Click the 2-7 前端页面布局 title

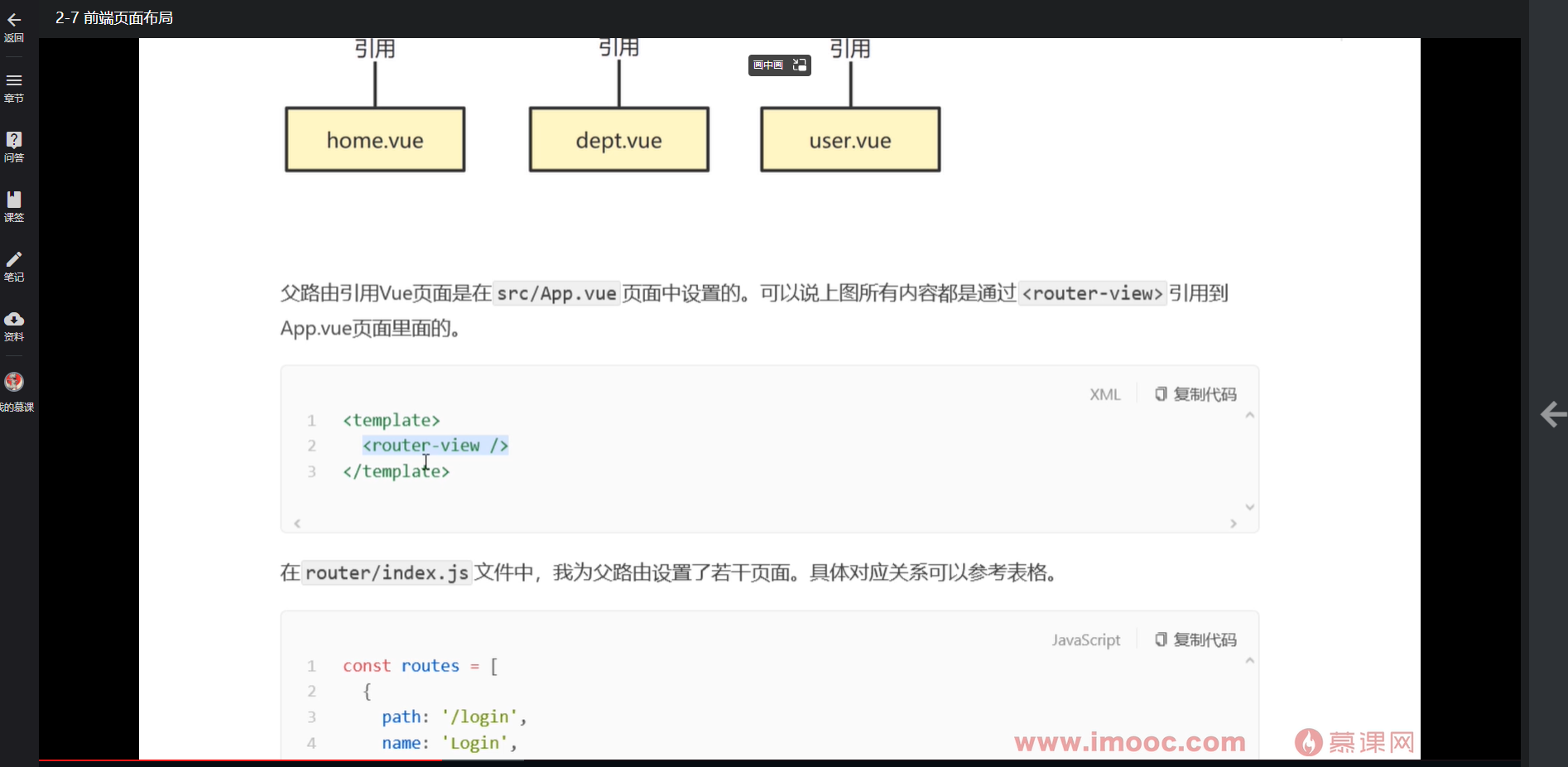(113, 17)
